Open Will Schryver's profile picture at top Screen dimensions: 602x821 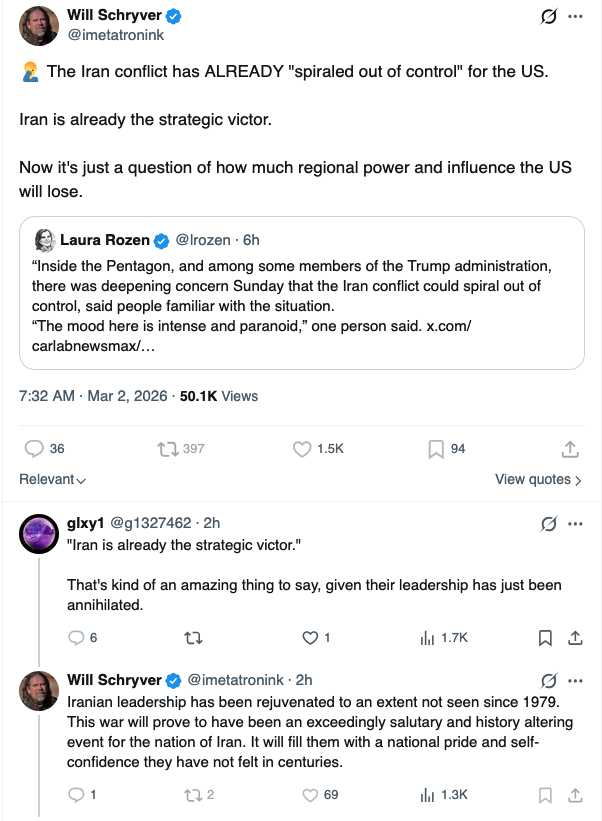[x=38, y=24]
